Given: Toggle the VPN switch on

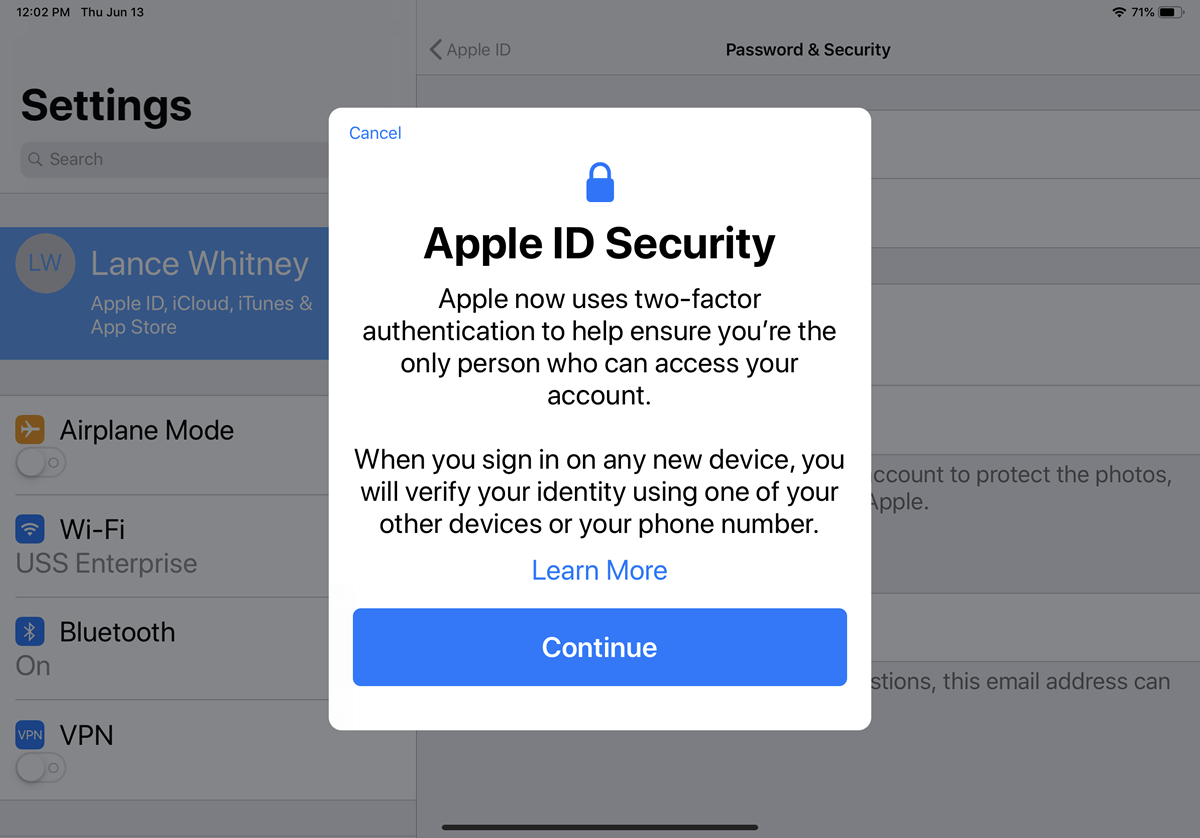Looking at the screenshot, I should click(40, 767).
